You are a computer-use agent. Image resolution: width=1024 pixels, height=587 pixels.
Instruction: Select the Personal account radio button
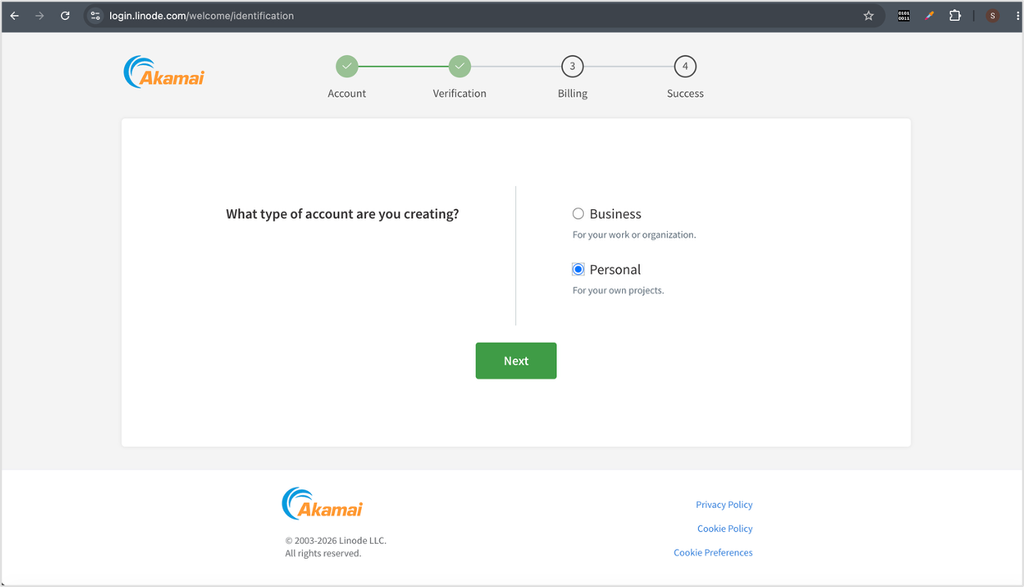coord(578,269)
